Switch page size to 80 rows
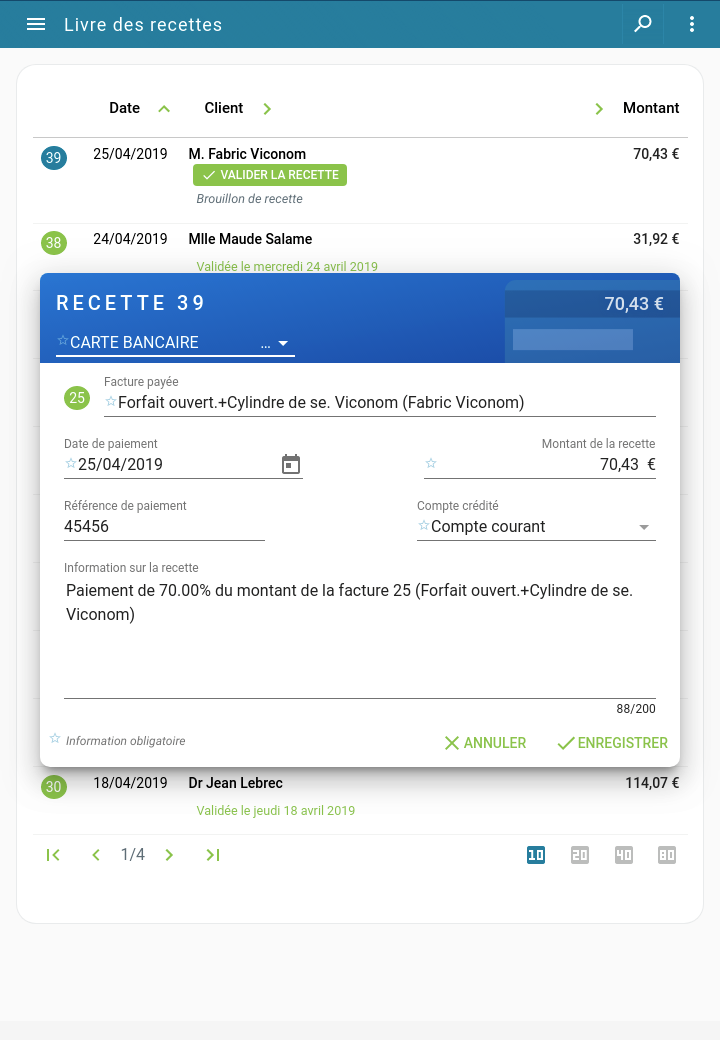The image size is (720, 1040). pos(667,855)
